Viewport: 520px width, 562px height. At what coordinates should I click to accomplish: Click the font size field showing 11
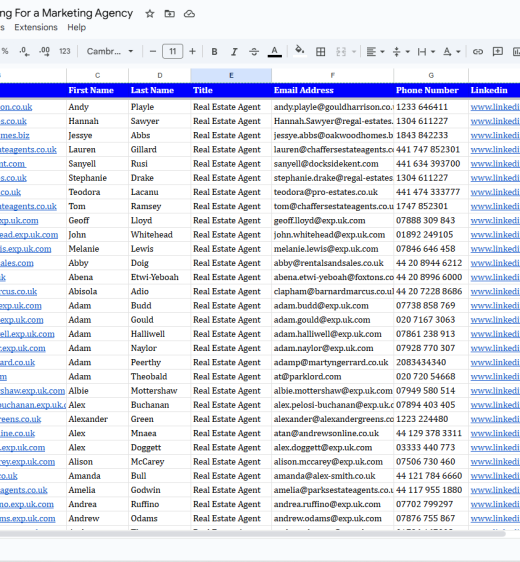click(172, 52)
